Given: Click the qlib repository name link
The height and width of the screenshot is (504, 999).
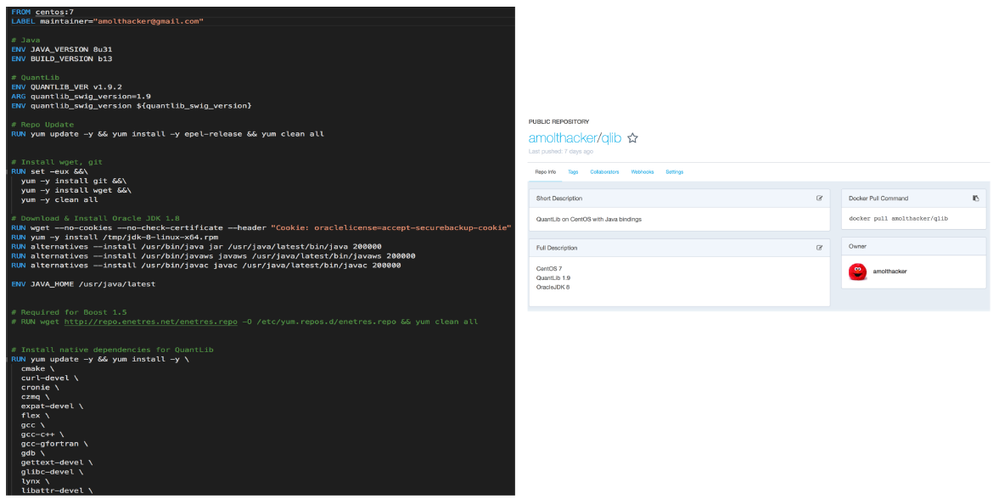Looking at the screenshot, I should 611,138.
